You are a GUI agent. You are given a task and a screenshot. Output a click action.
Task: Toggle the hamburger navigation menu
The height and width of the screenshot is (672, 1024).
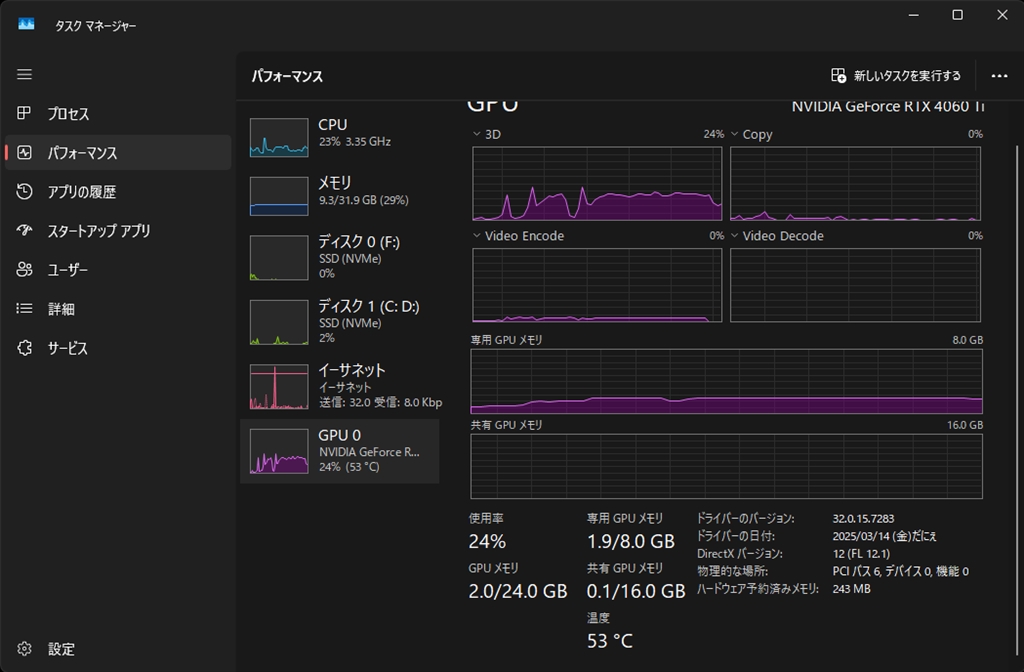pos(25,75)
